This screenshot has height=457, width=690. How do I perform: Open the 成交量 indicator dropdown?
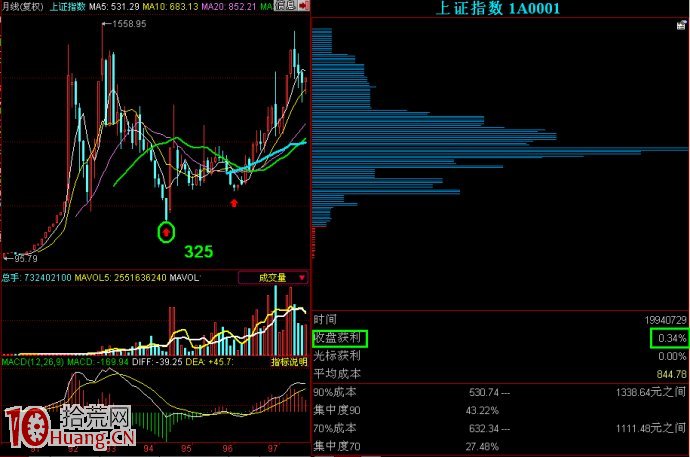(x=273, y=278)
